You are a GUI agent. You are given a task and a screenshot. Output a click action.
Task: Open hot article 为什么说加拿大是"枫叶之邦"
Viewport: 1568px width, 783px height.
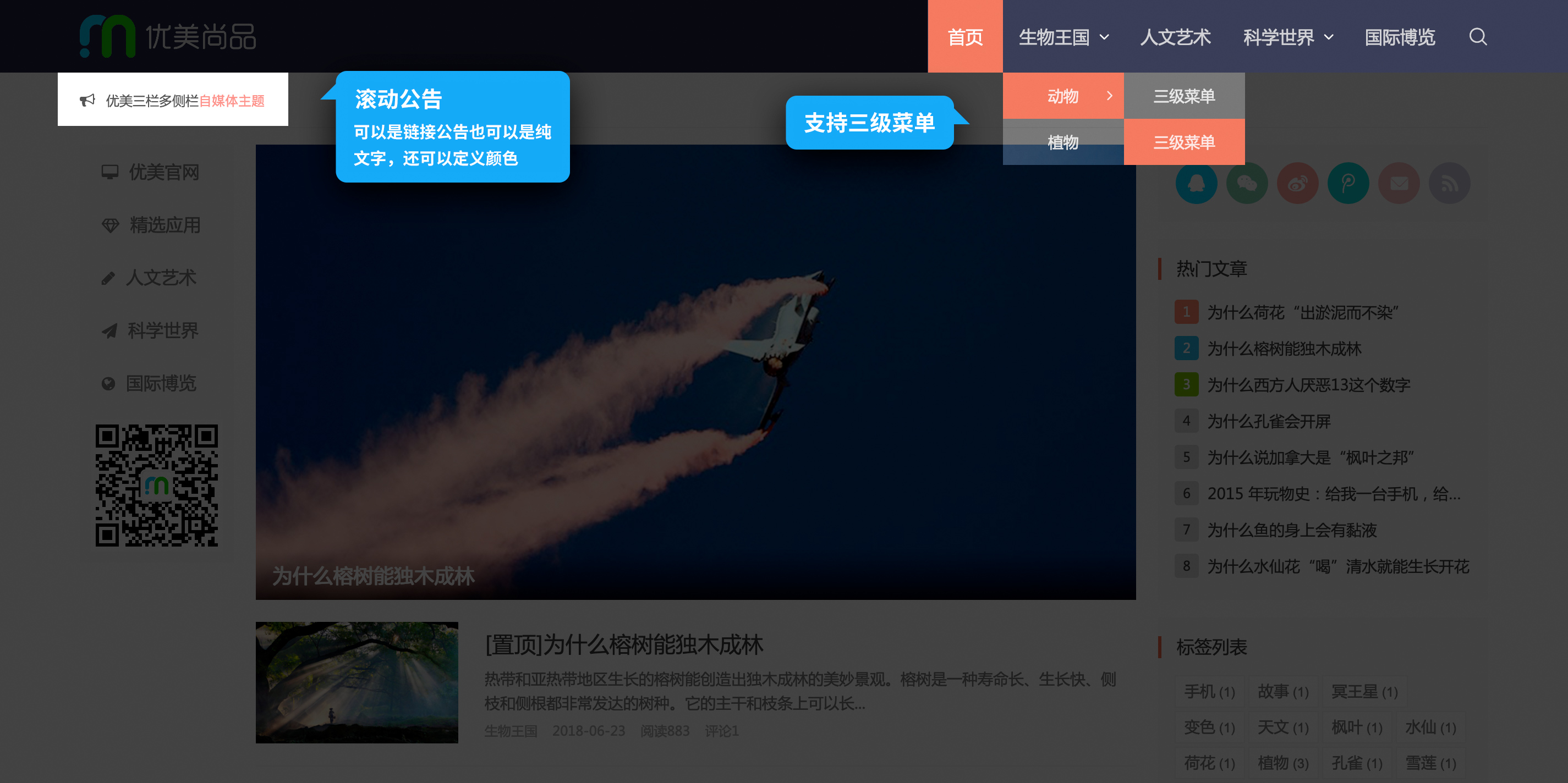click(x=1311, y=457)
